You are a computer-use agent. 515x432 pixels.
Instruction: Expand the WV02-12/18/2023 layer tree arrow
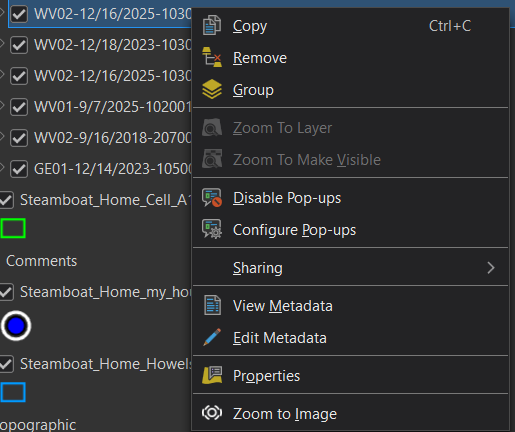(2, 43)
